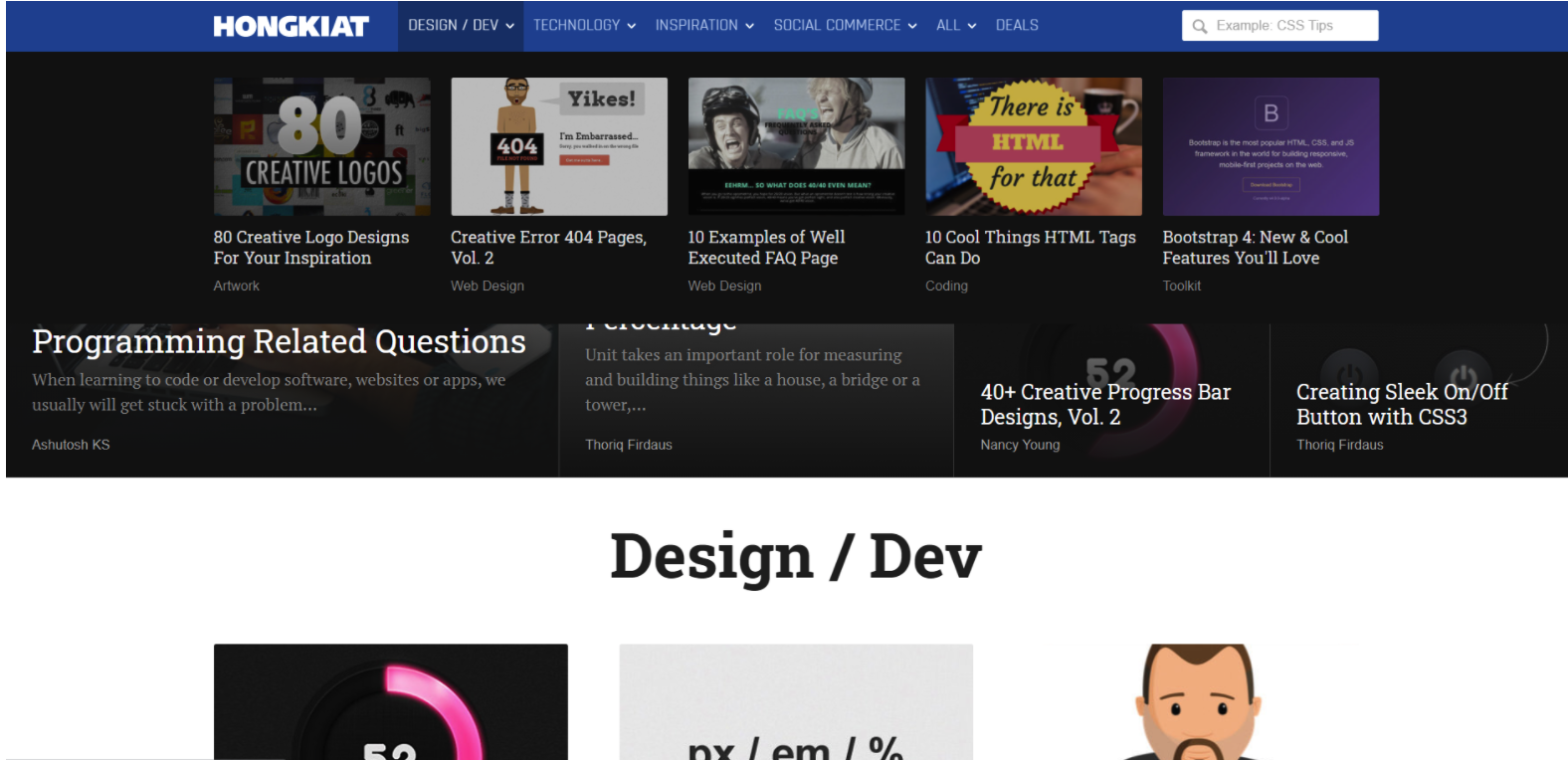
Task: Select Web Design label under Error 404 article
Action: click(x=488, y=285)
